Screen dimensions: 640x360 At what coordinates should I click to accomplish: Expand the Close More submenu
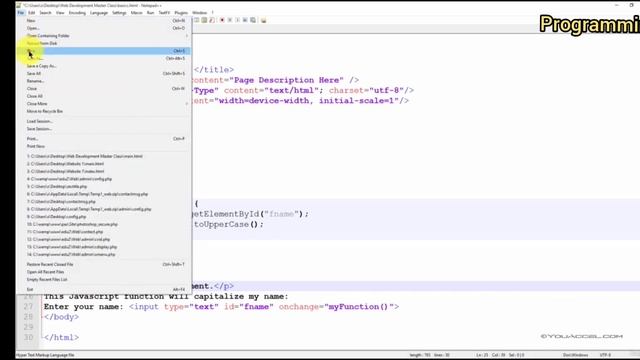coord(104,104)
